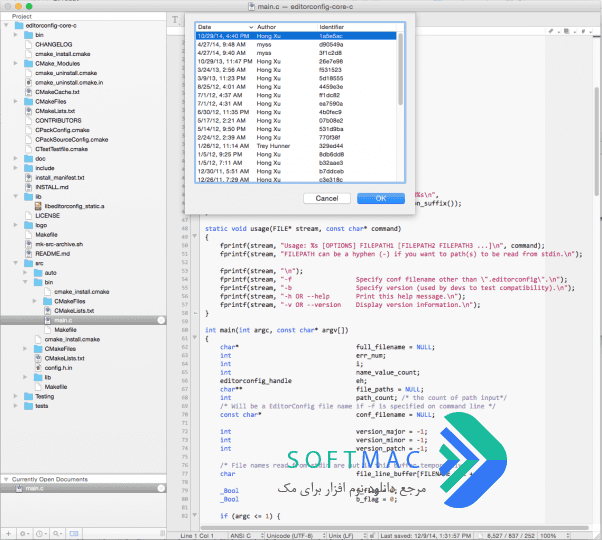Expand the doc folder
The height and width of the screenshot is (540, 602).
coord(16,159)
